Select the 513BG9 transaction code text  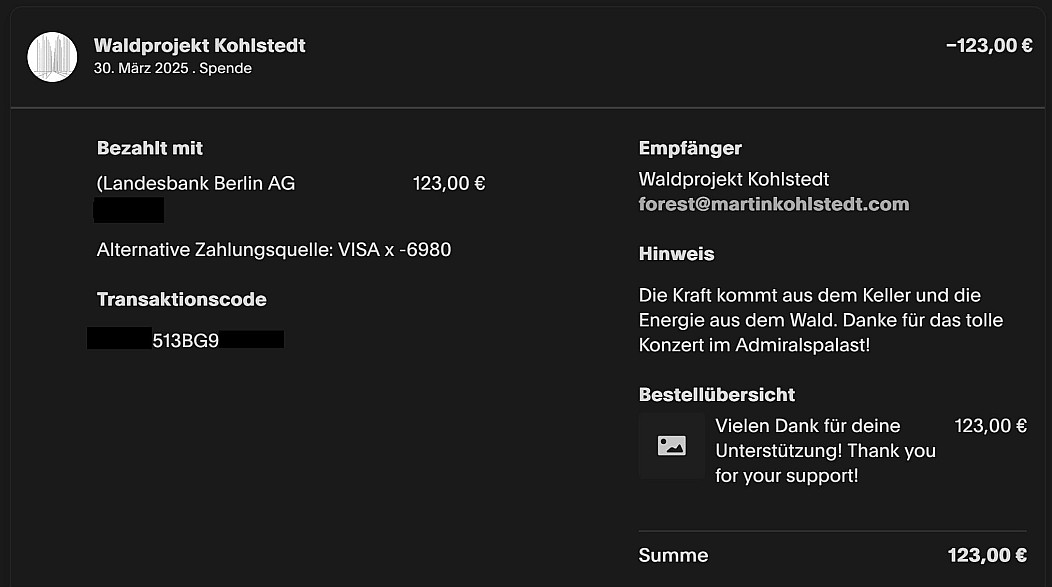click(185, 339)
